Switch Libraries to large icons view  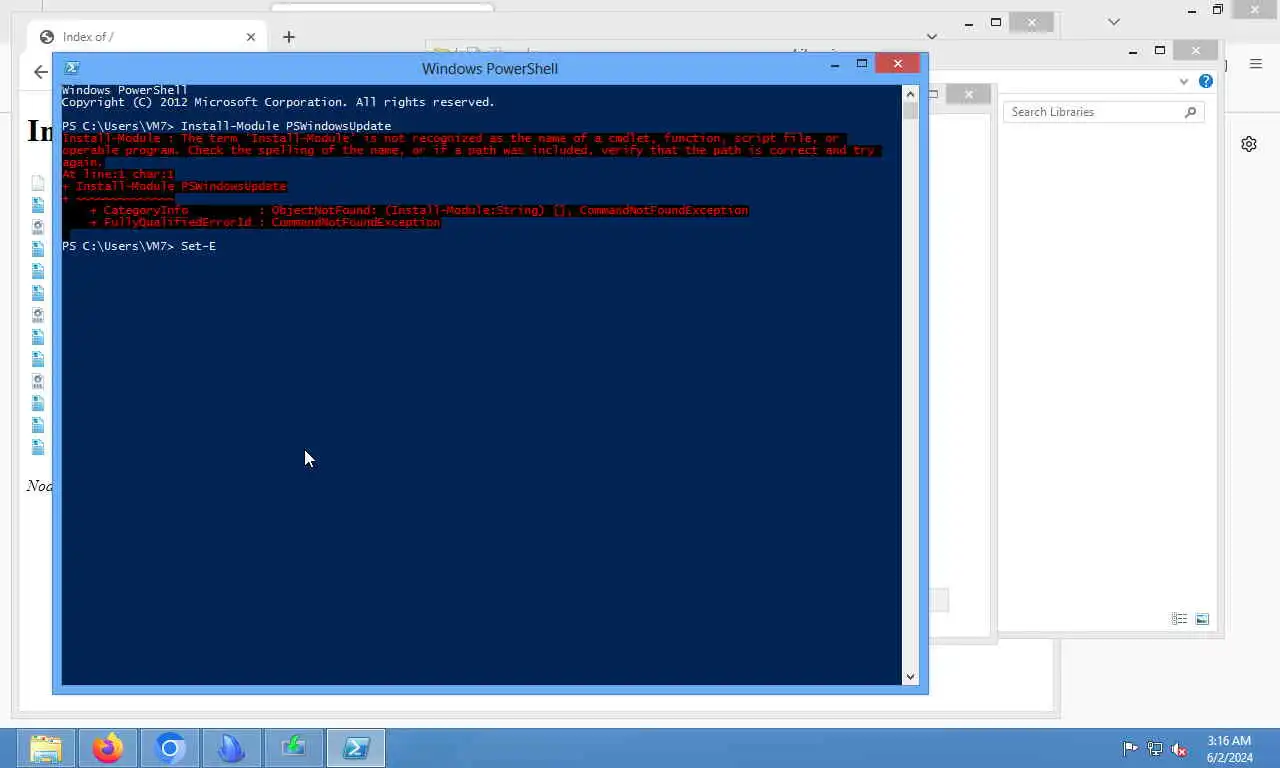(1202, 619)
